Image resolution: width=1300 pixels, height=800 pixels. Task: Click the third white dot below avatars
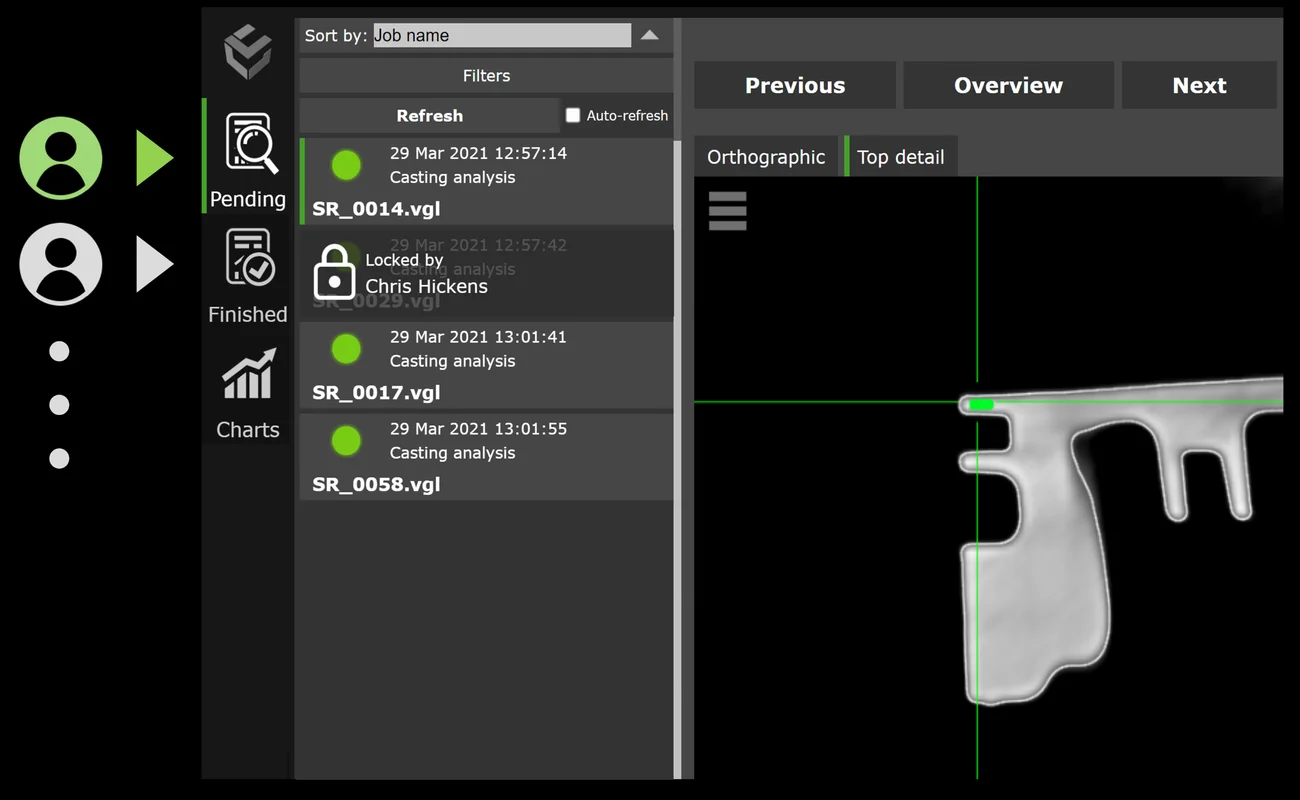tap(59, 459)
